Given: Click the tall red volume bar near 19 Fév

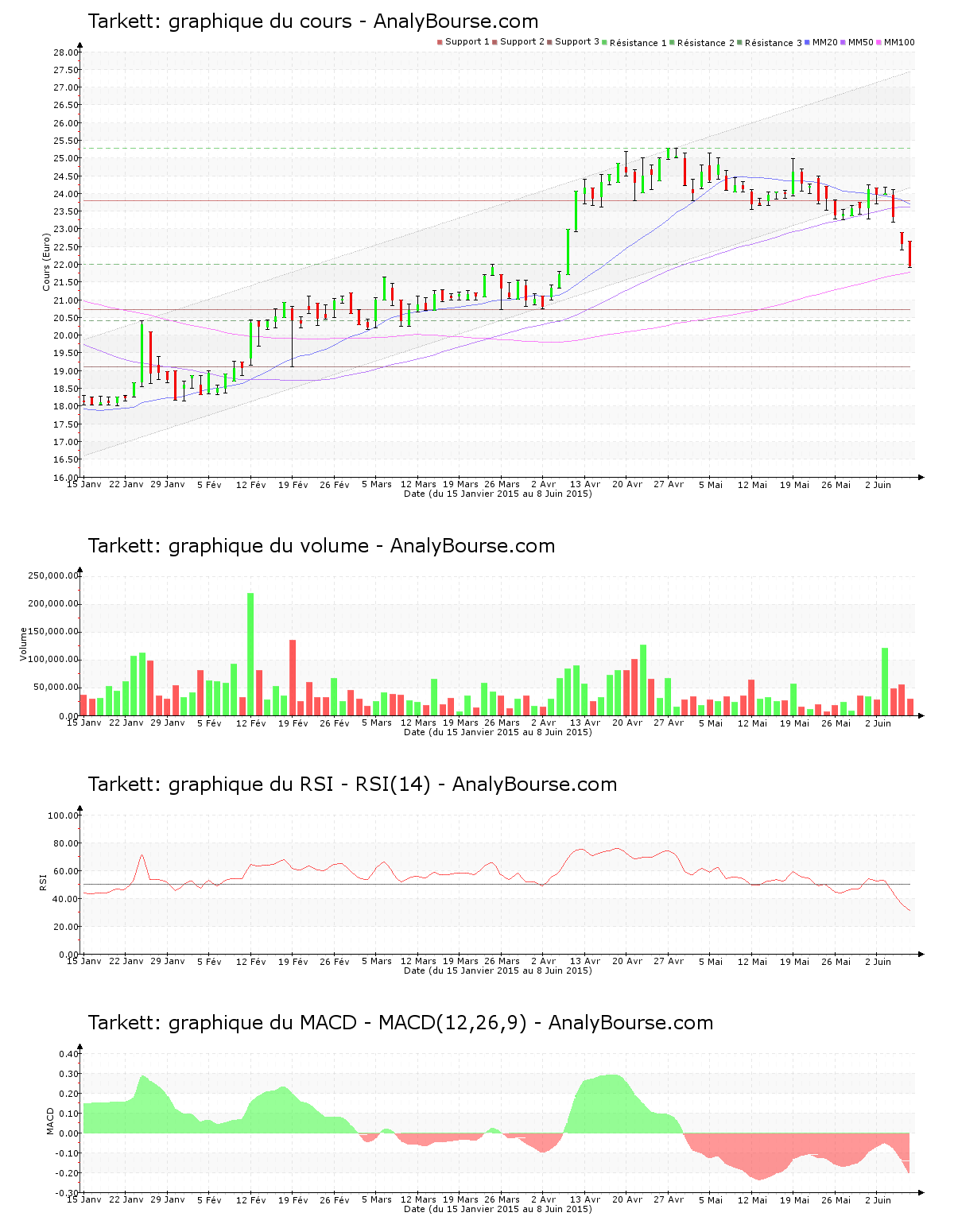Looking at the screenshot, I should tap(293, 678).
